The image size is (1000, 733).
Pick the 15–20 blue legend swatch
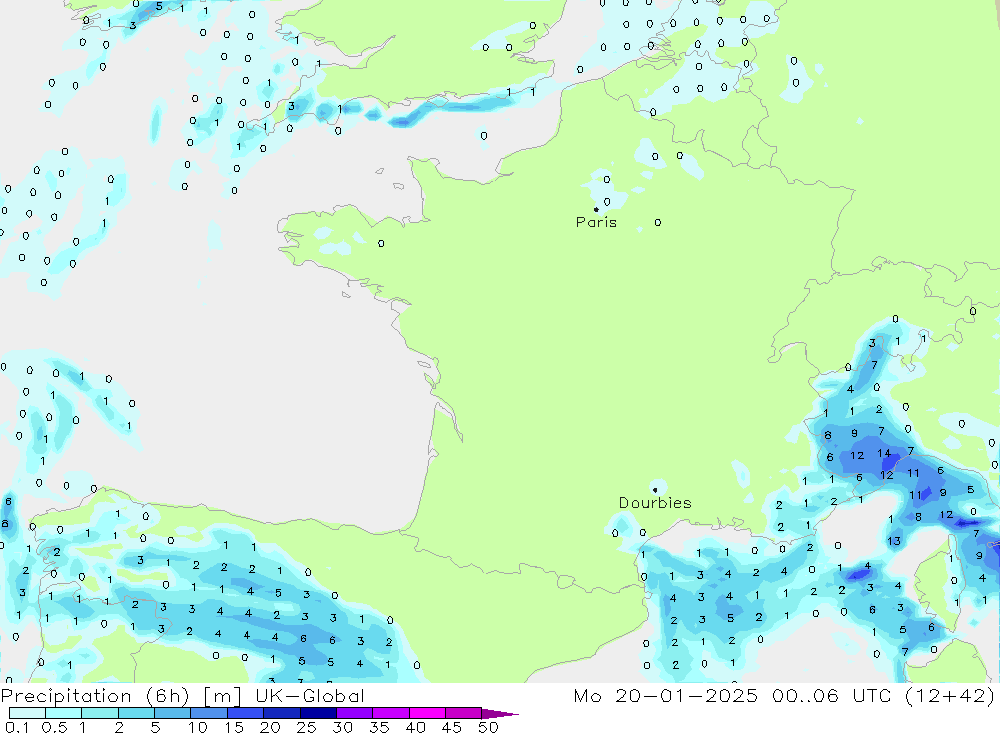tap(246, 713)
